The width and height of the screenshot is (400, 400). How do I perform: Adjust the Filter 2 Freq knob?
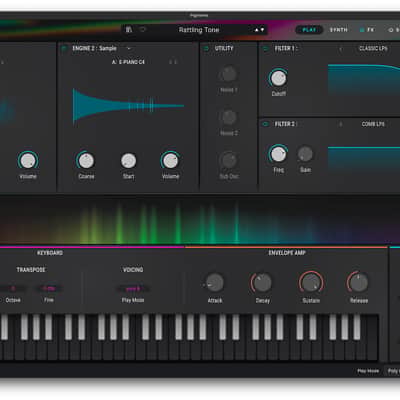click(x=278, y=154)
